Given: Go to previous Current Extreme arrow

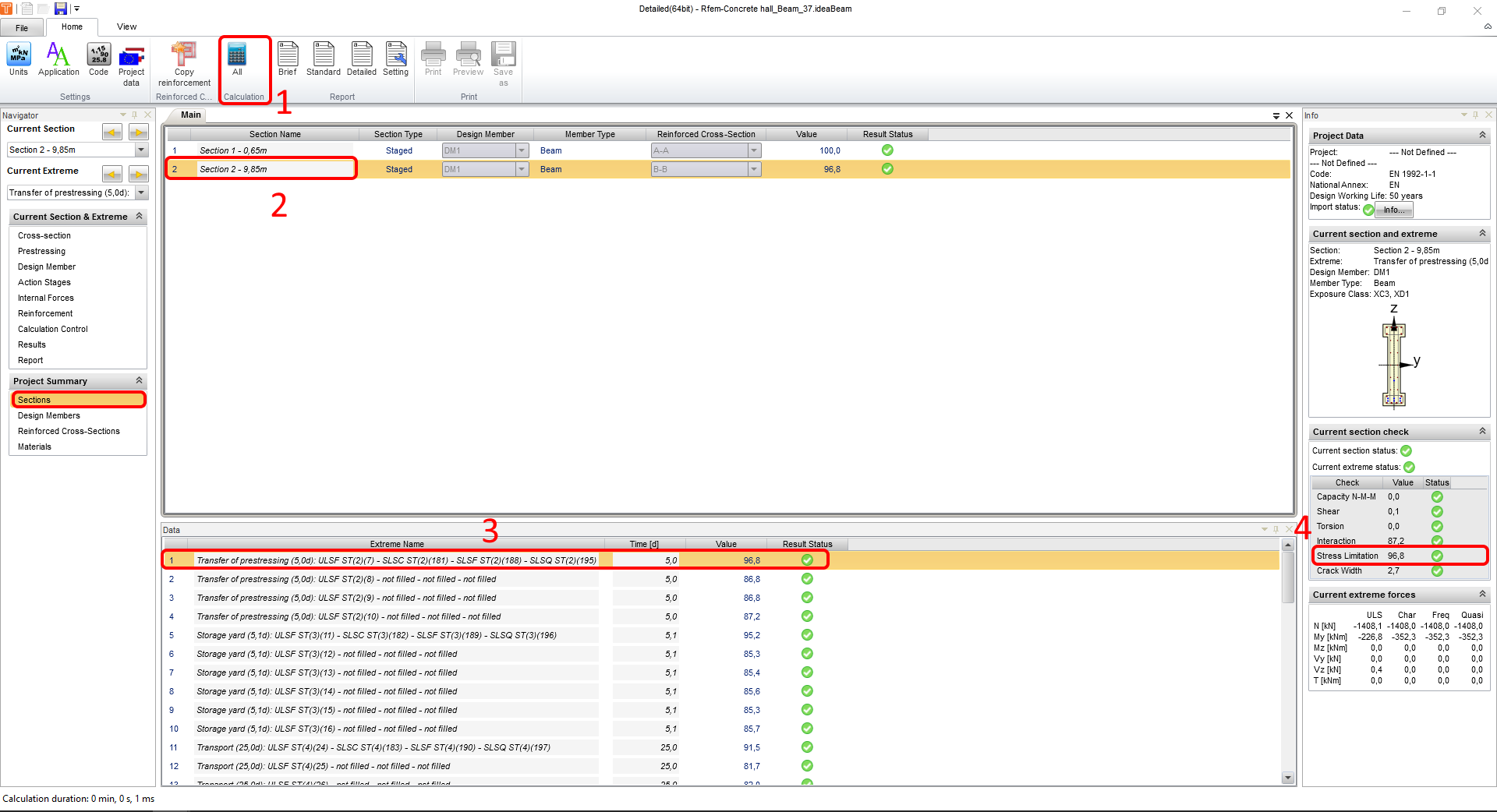Looking at the screenshot, I should click(112, 175).
